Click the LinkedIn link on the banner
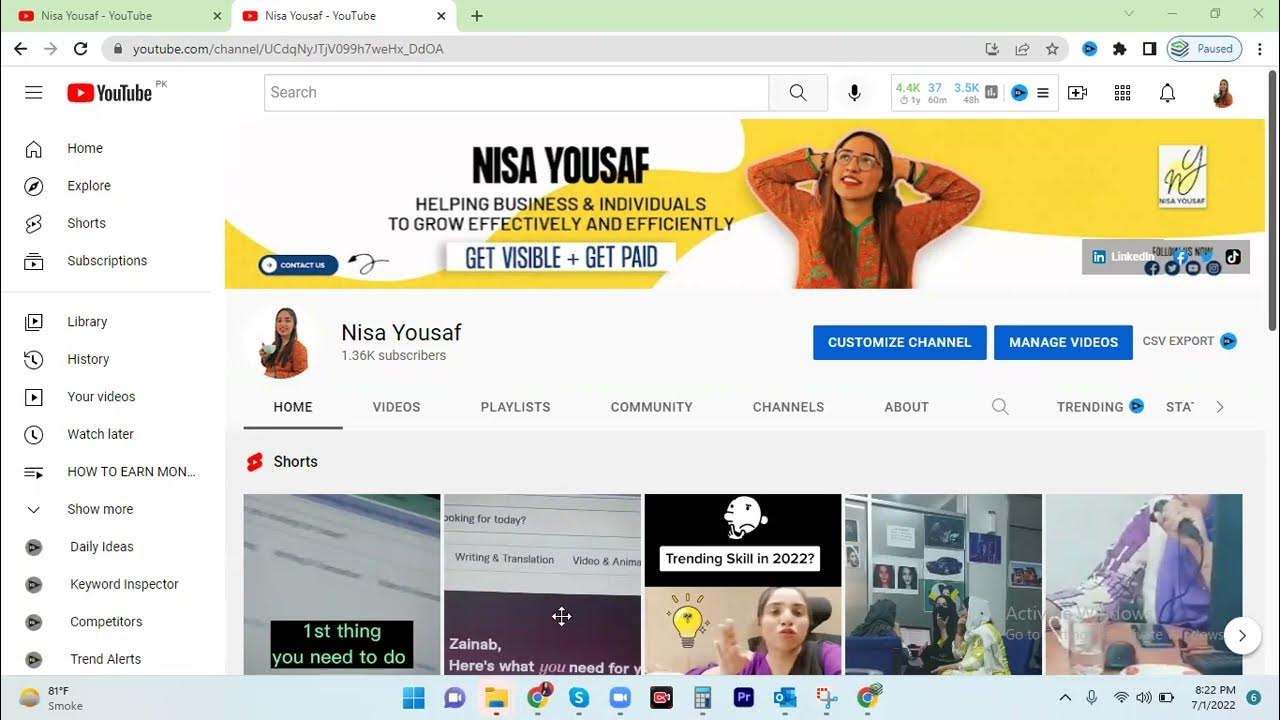This screenshot has width=1280, height=720. [x=1123, y=257]
